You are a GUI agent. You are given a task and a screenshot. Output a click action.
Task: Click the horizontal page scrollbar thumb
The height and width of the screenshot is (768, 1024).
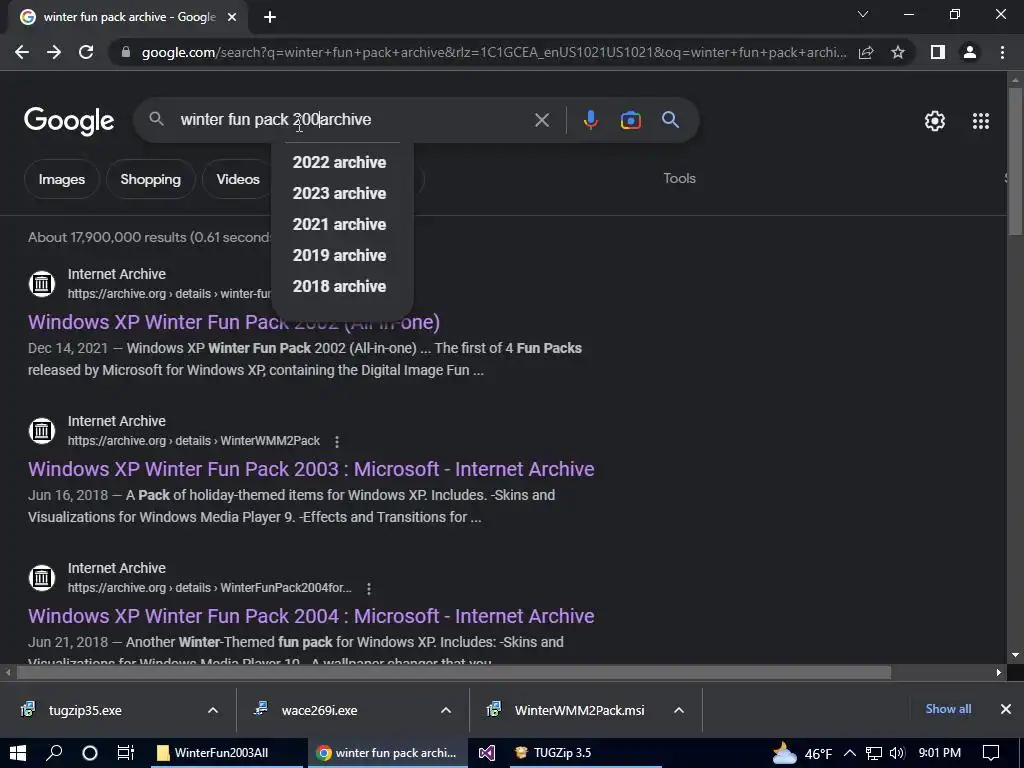454,673
